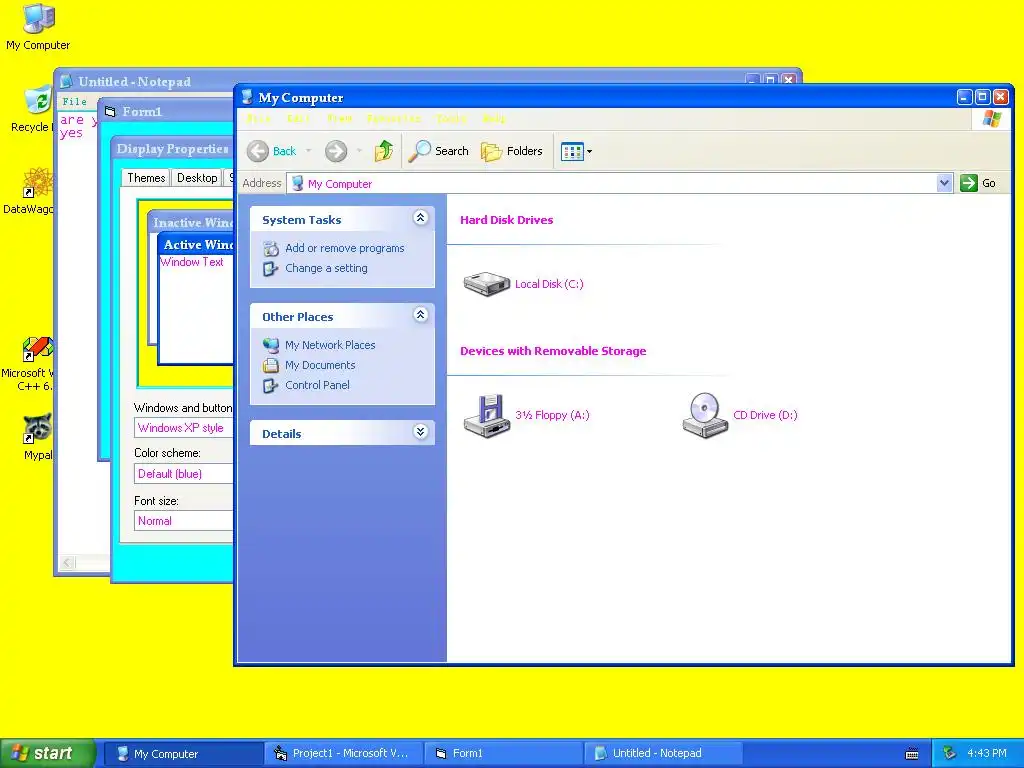Screen dimensions: 1024x768
Task: Open the File menu in My Computer
Action: click(259, 118)
